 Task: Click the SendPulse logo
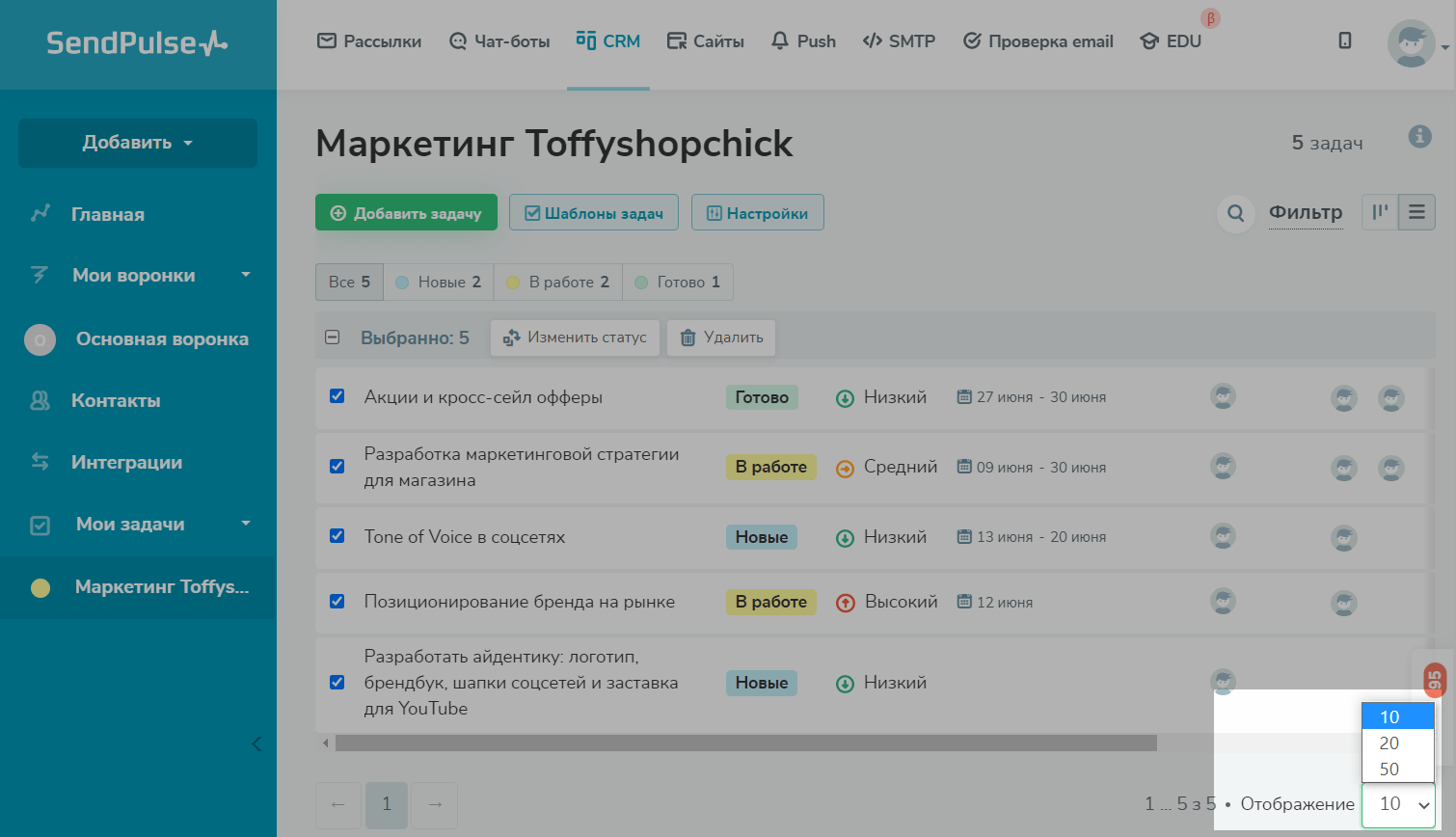tap(137, 43)
